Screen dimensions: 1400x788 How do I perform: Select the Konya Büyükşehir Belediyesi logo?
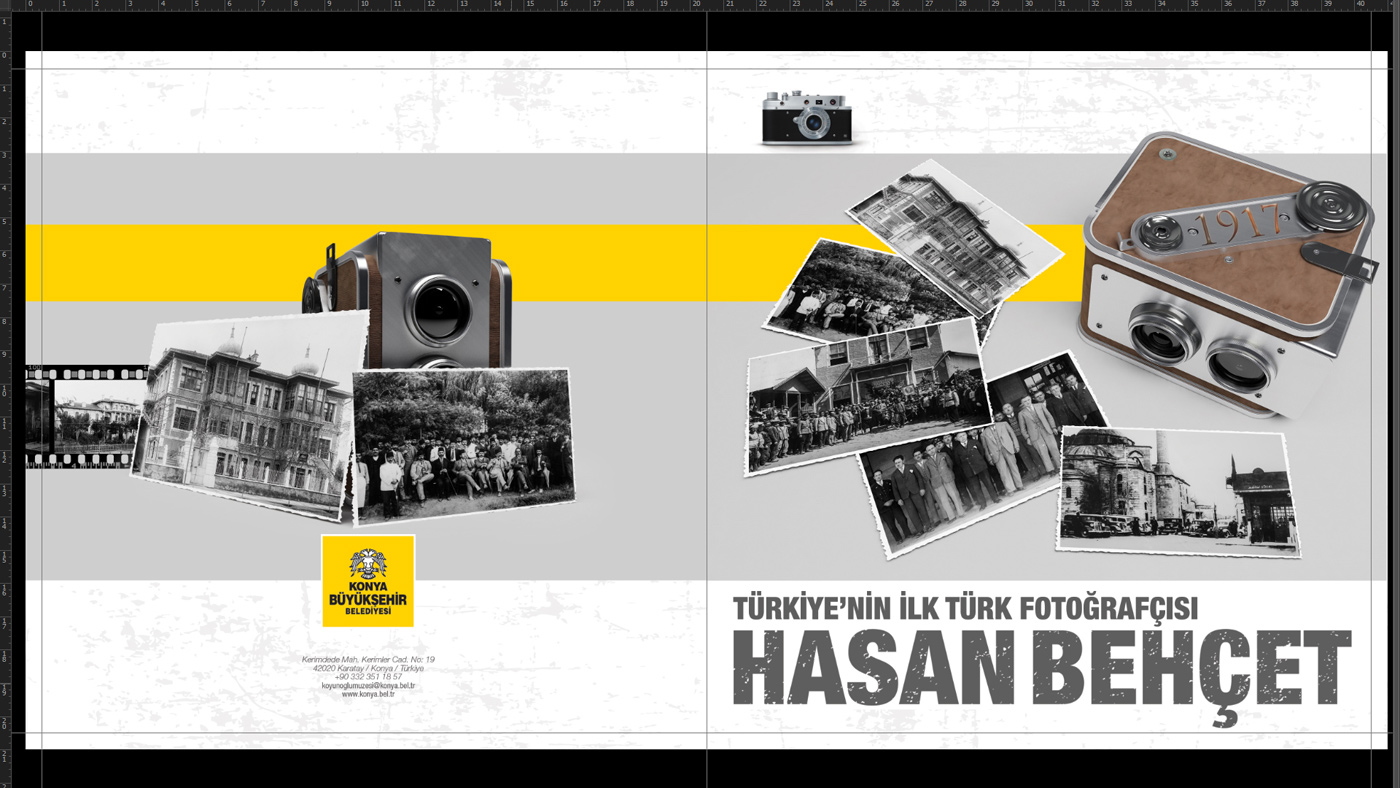click(x=368, y=581)
